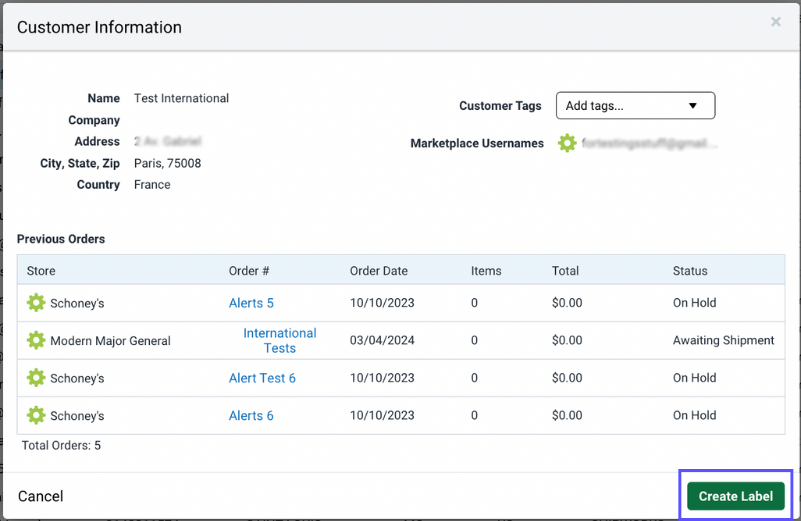Click the Items column header
The width and height of the screenshot is (801, 521).
[486, 271]
